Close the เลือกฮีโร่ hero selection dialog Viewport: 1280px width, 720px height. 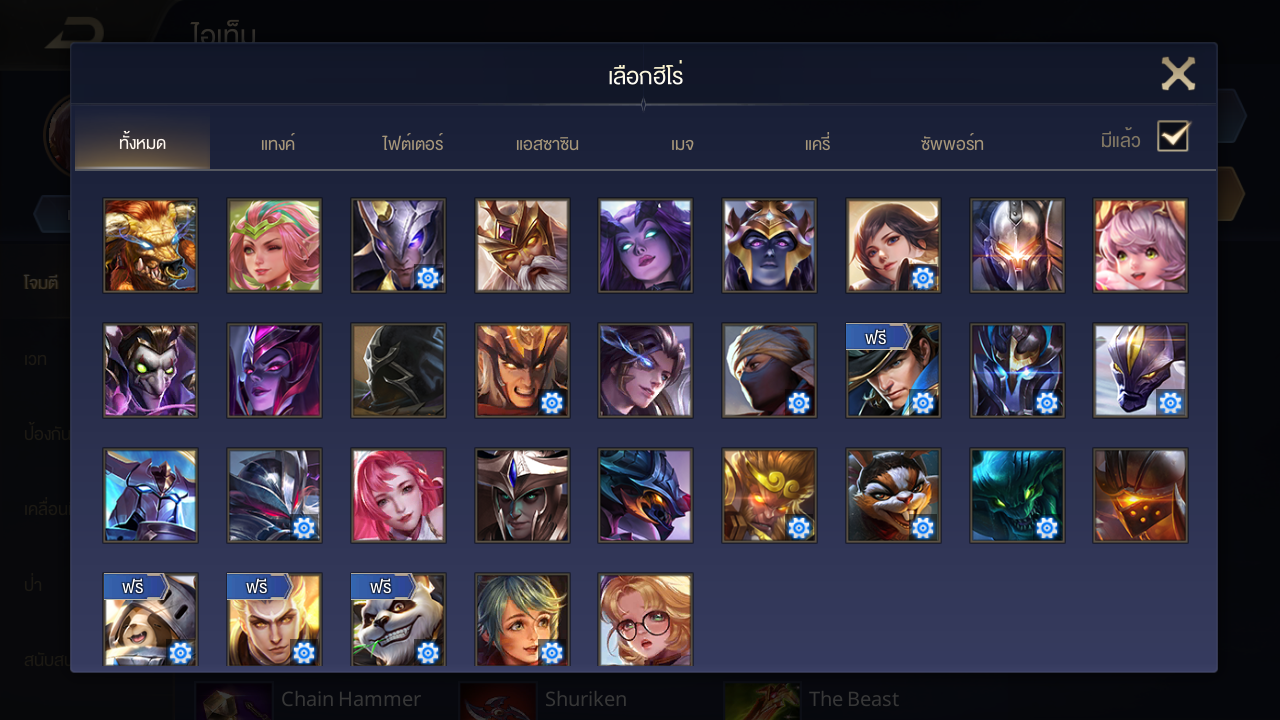pos(1178,74)
